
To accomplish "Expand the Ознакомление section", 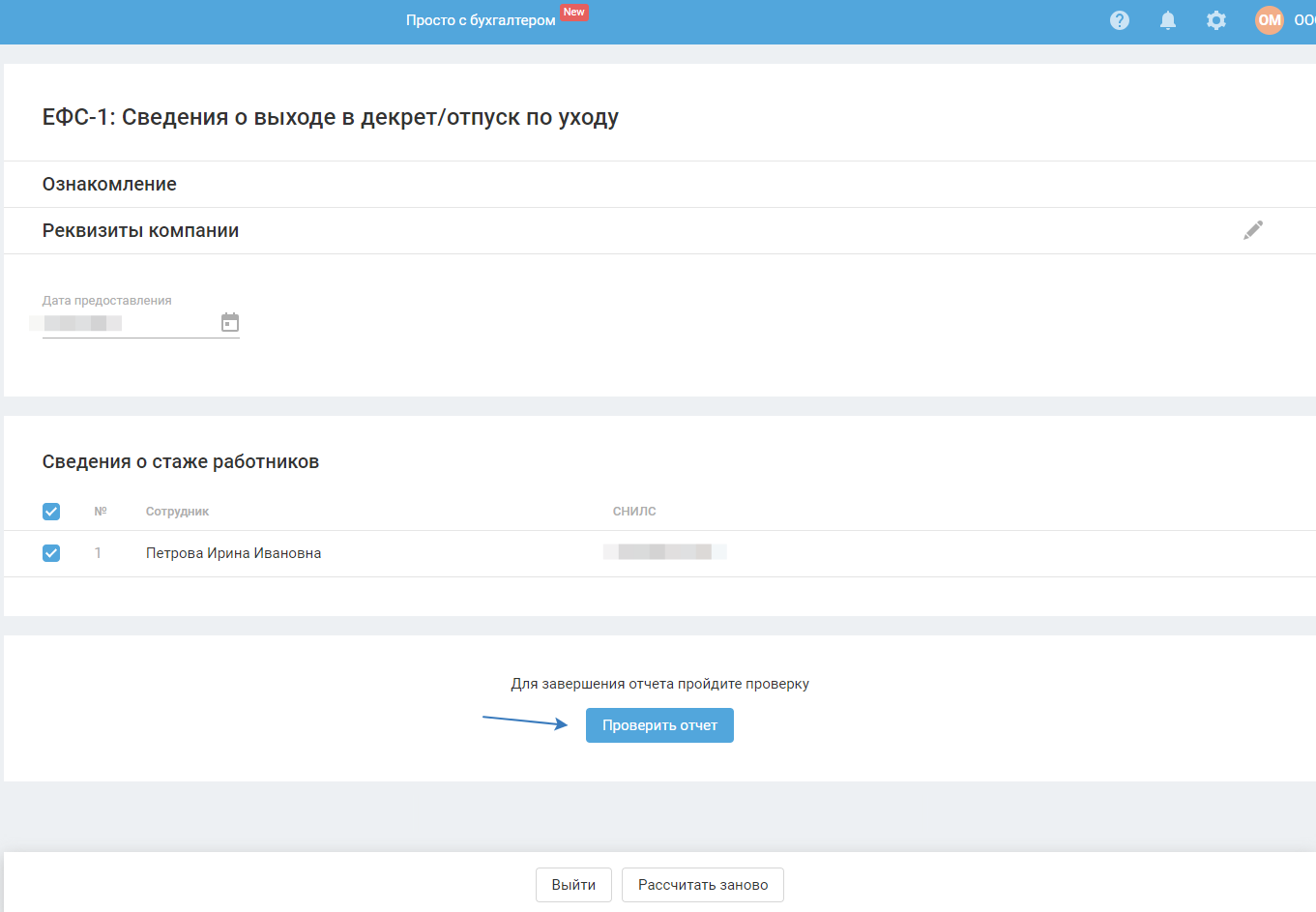I will 109,184.
